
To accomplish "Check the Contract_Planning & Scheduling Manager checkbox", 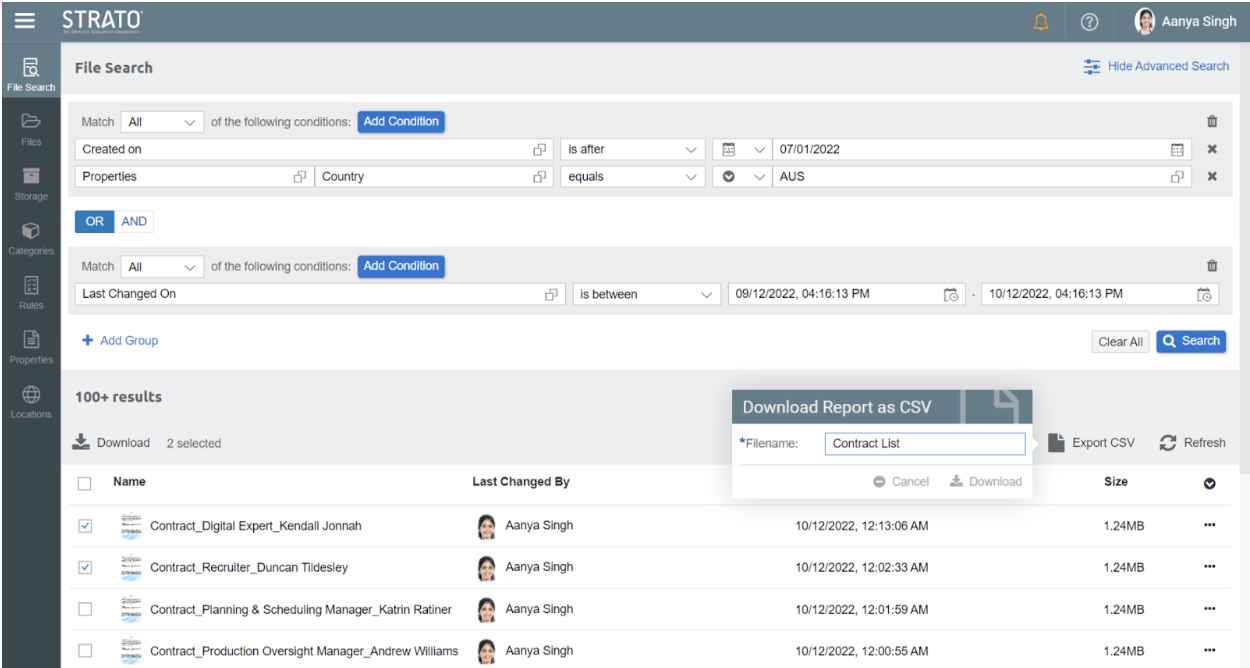I will pyautogui.click(x=85, y=609).
